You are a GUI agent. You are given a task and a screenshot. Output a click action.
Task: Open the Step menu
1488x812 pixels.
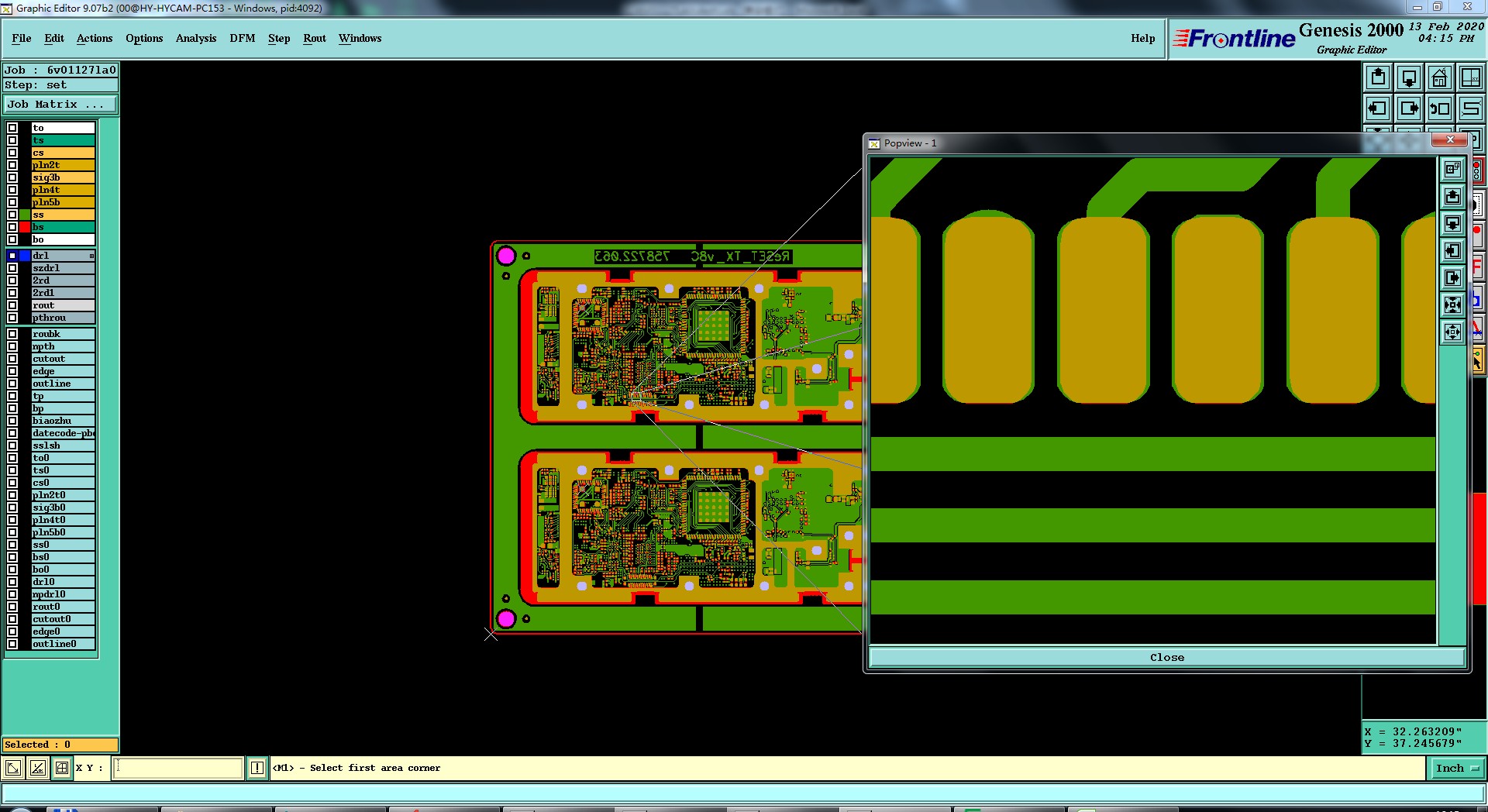point(279,38)
